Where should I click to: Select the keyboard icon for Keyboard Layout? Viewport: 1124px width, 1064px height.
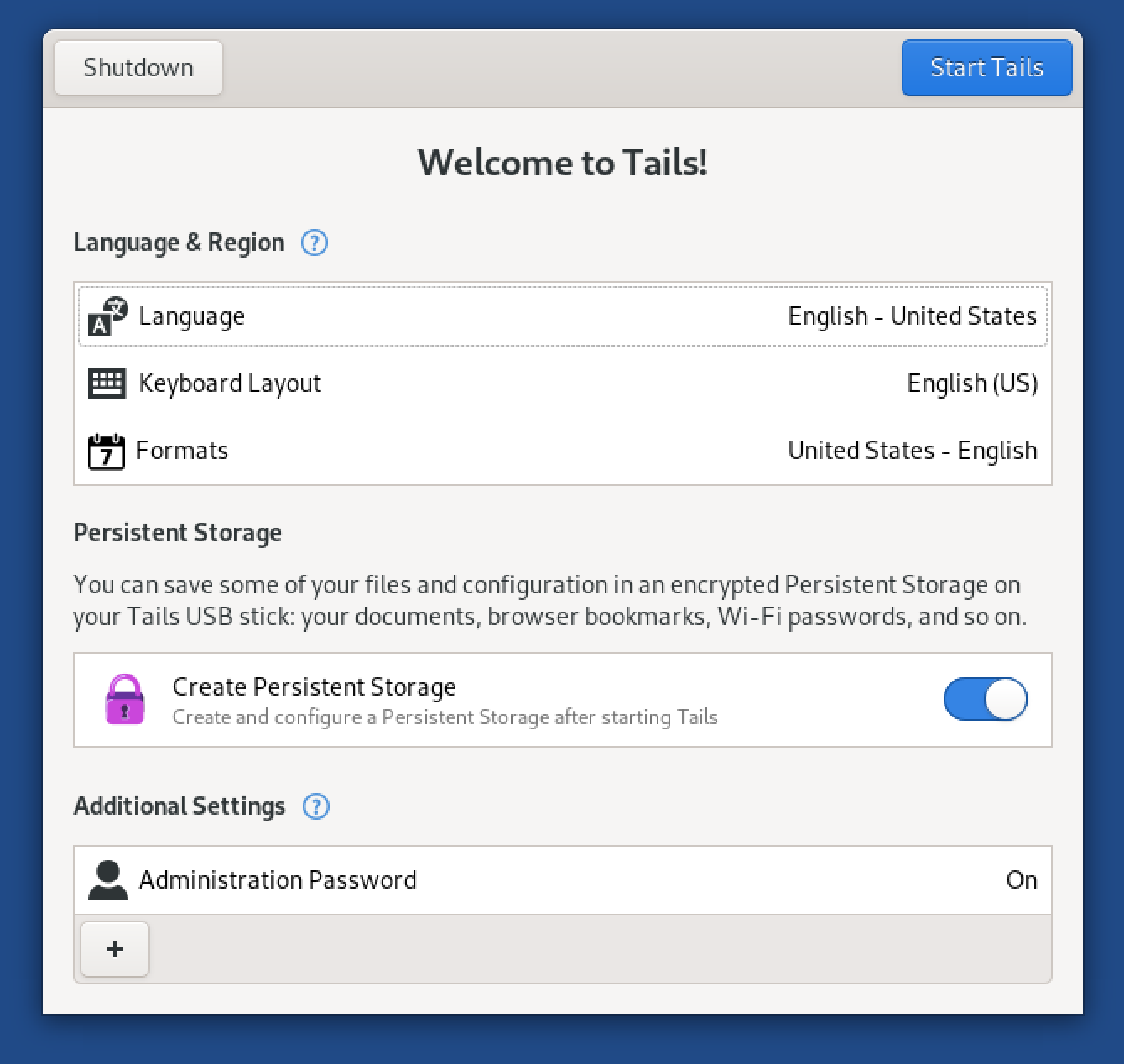point(107,383)
